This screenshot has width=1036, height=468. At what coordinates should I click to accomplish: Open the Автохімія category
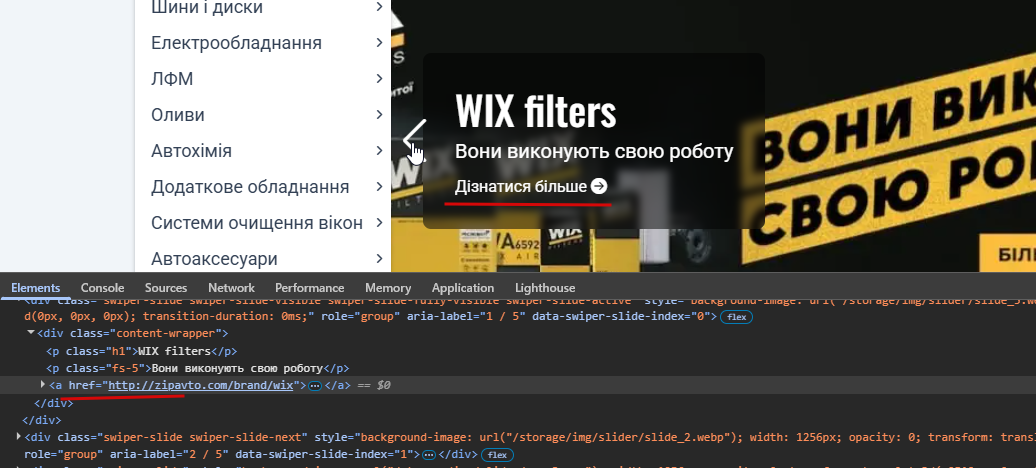tap(192, 151)
